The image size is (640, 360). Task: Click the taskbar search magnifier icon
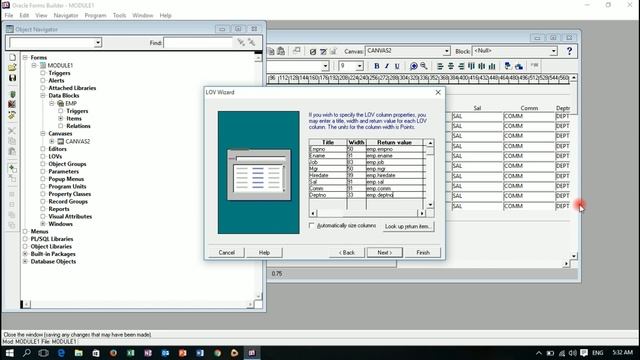(27, 353)
